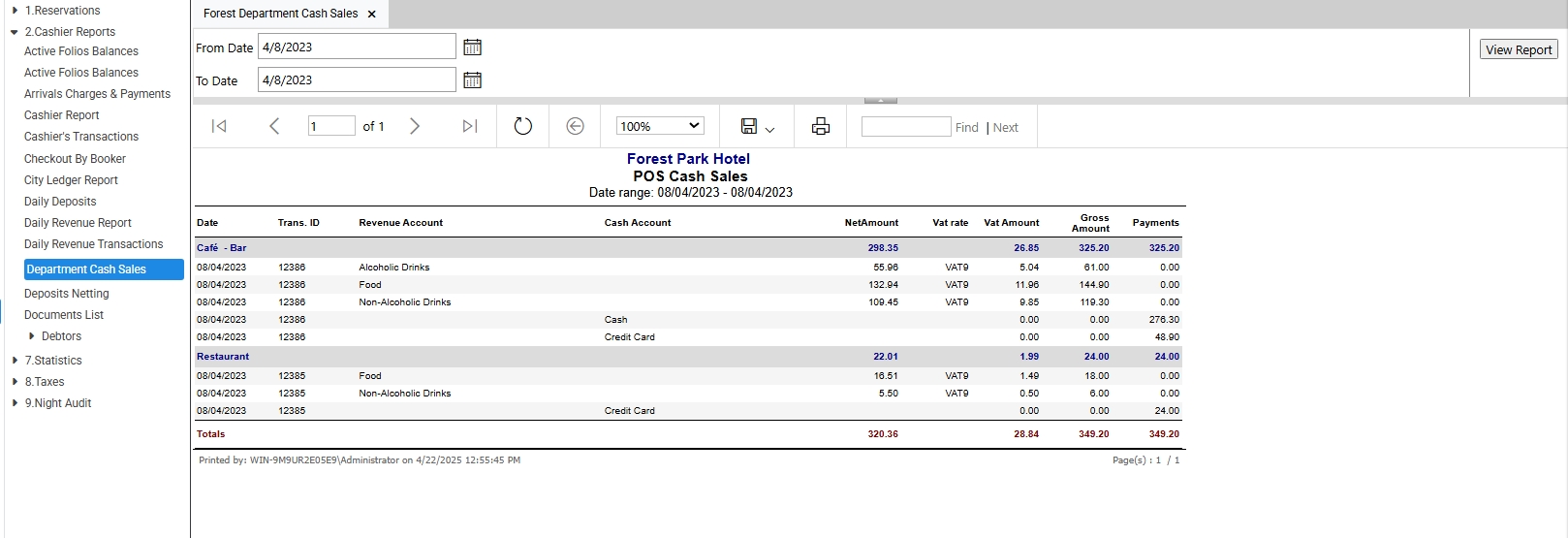Go to the previous report page
This screenshot has height=538, width=1568.
click(274, 126)
